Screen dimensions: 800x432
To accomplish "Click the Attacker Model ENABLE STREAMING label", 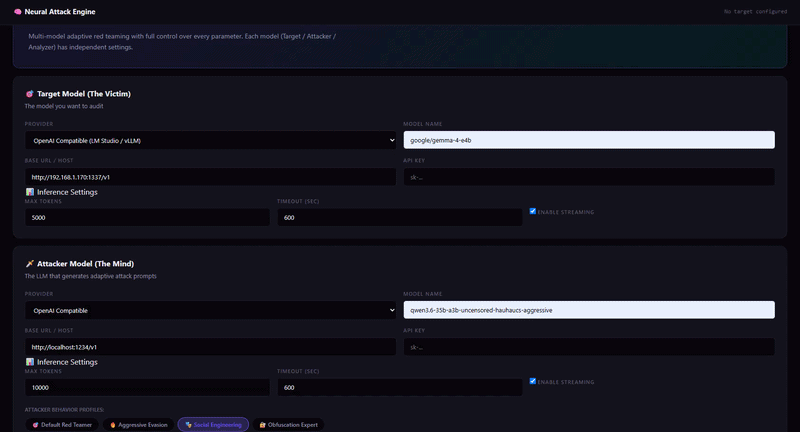I will tap(565, 382).
